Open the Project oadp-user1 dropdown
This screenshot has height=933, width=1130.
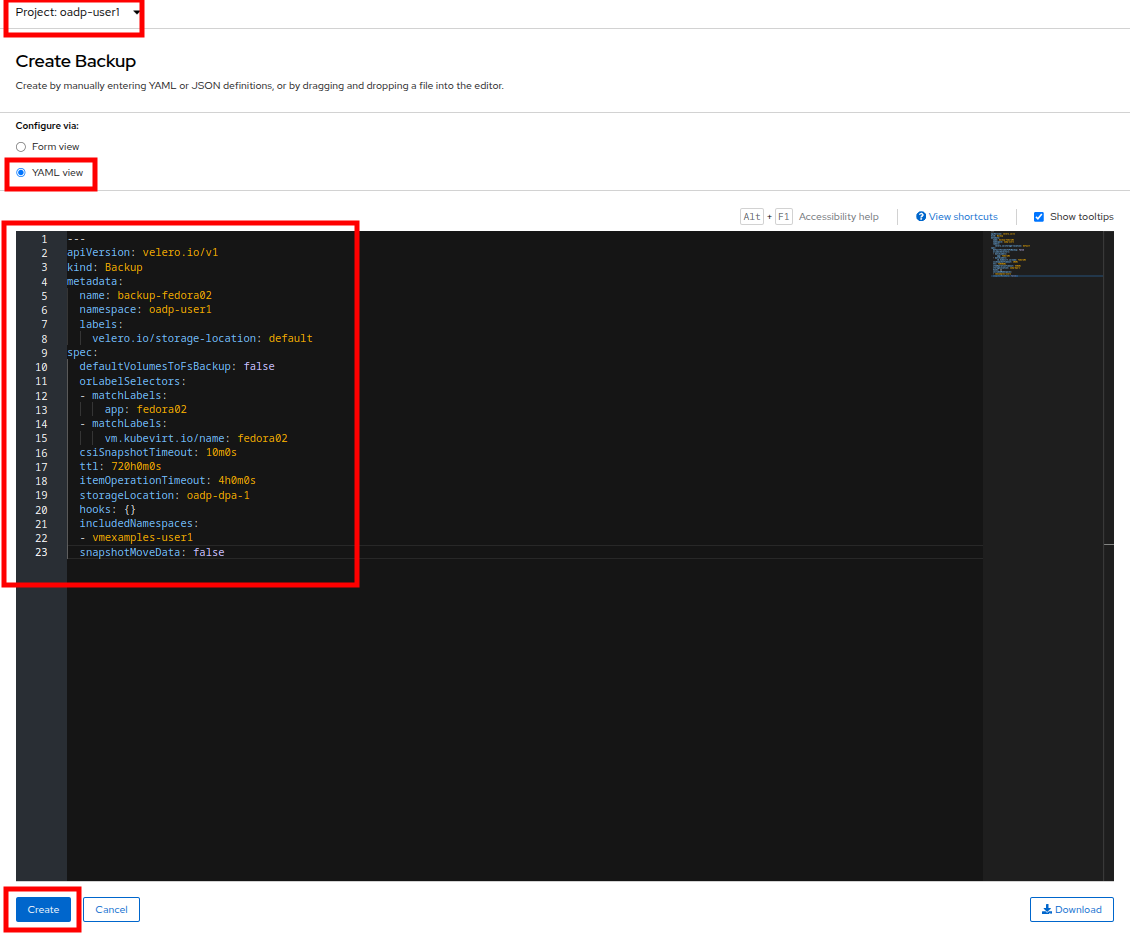tap(77, 12)
